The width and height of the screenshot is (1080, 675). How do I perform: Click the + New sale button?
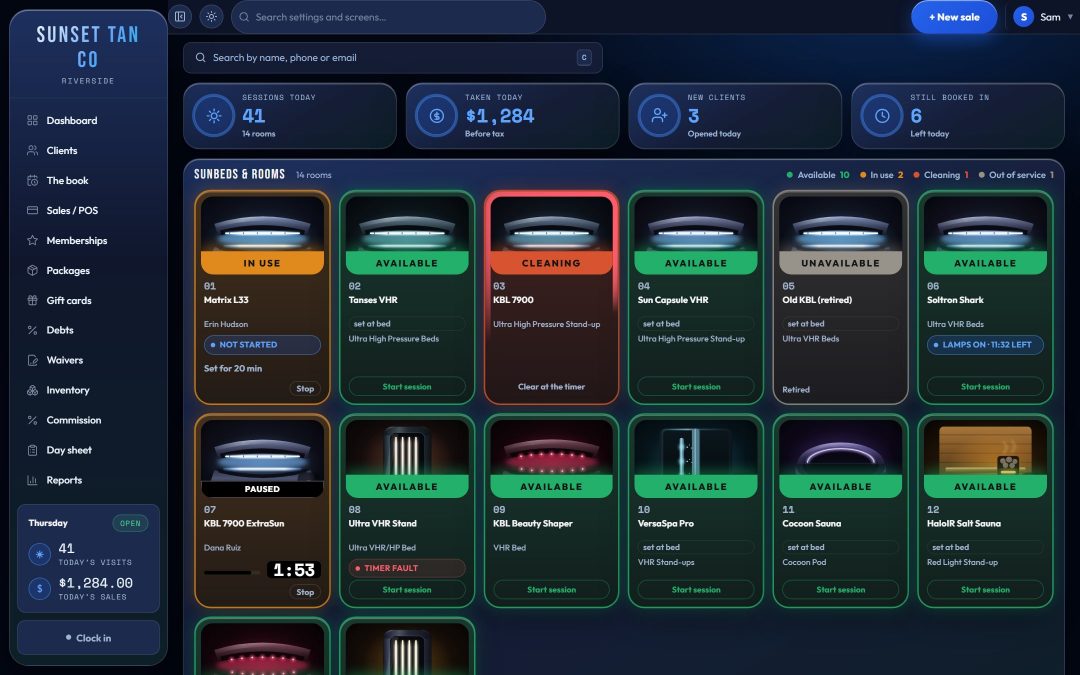(954, 17)
